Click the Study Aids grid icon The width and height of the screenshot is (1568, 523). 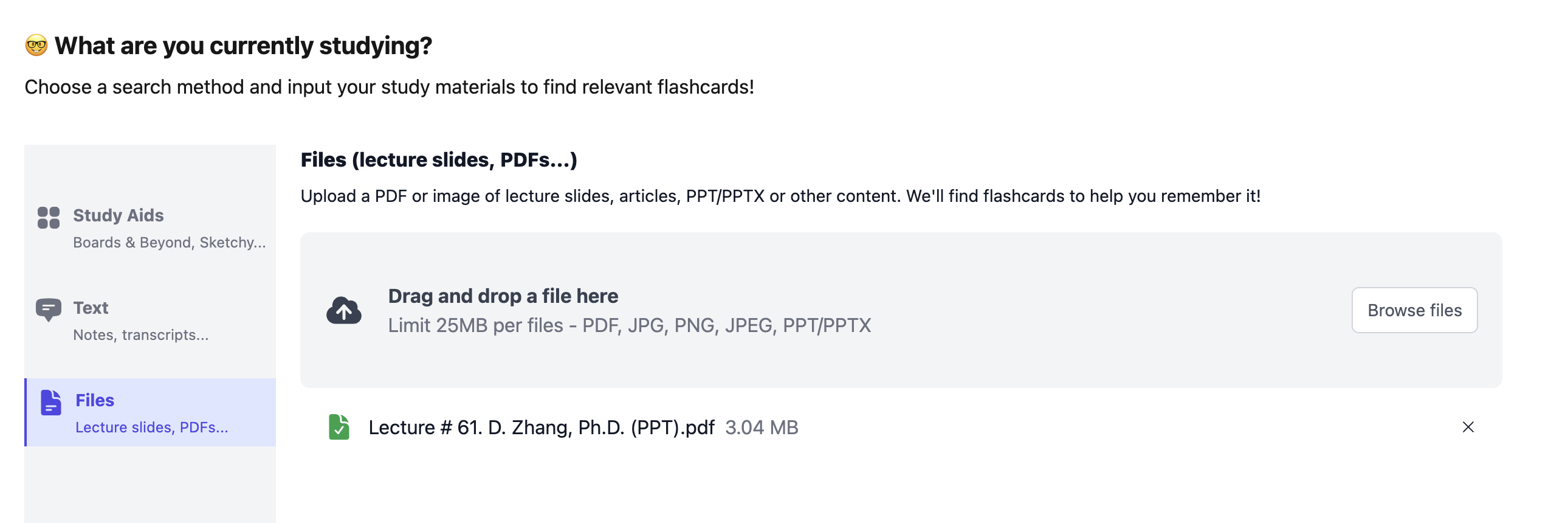[49, 217]
